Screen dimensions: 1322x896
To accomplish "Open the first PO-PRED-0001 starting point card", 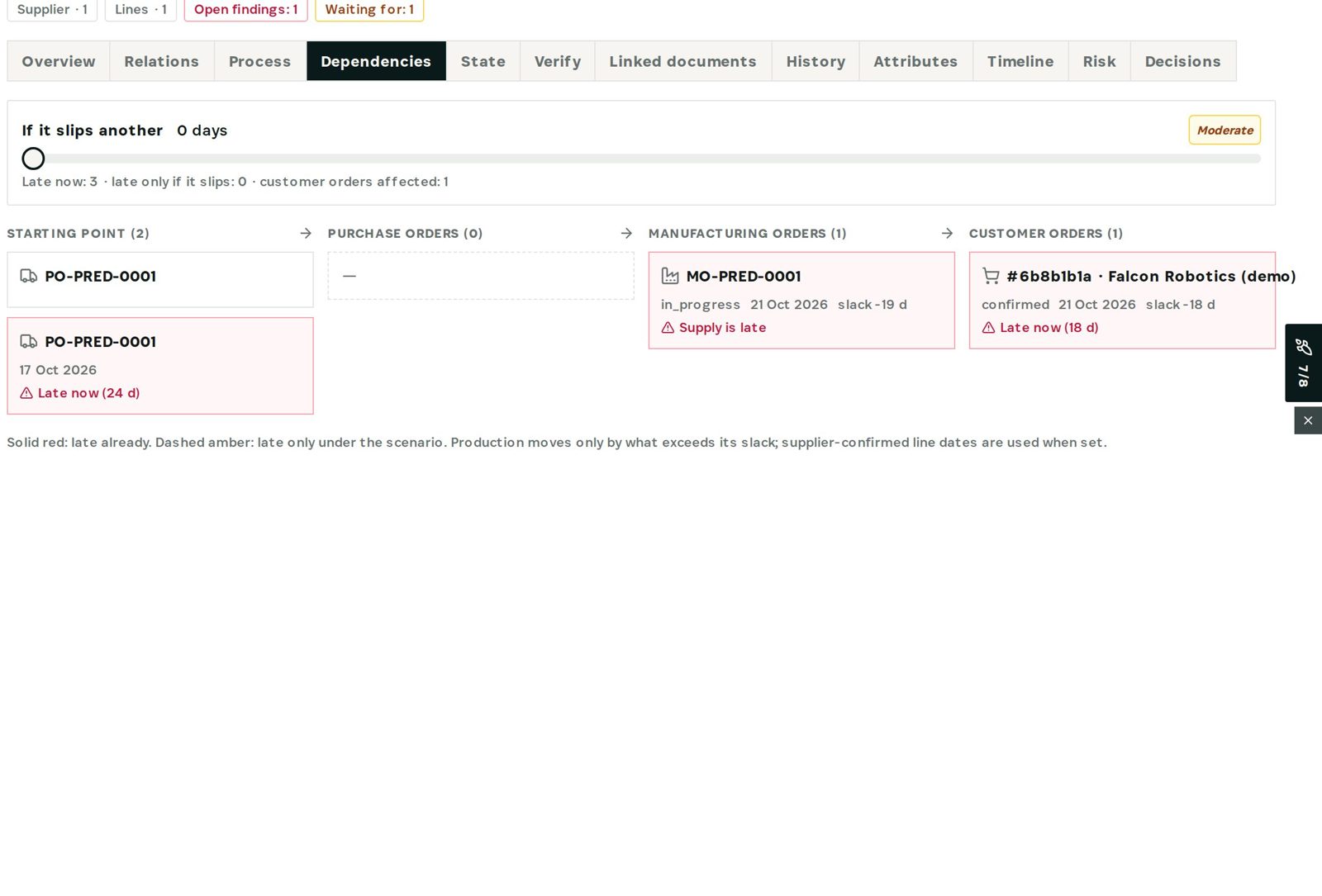I will point(160,280).
